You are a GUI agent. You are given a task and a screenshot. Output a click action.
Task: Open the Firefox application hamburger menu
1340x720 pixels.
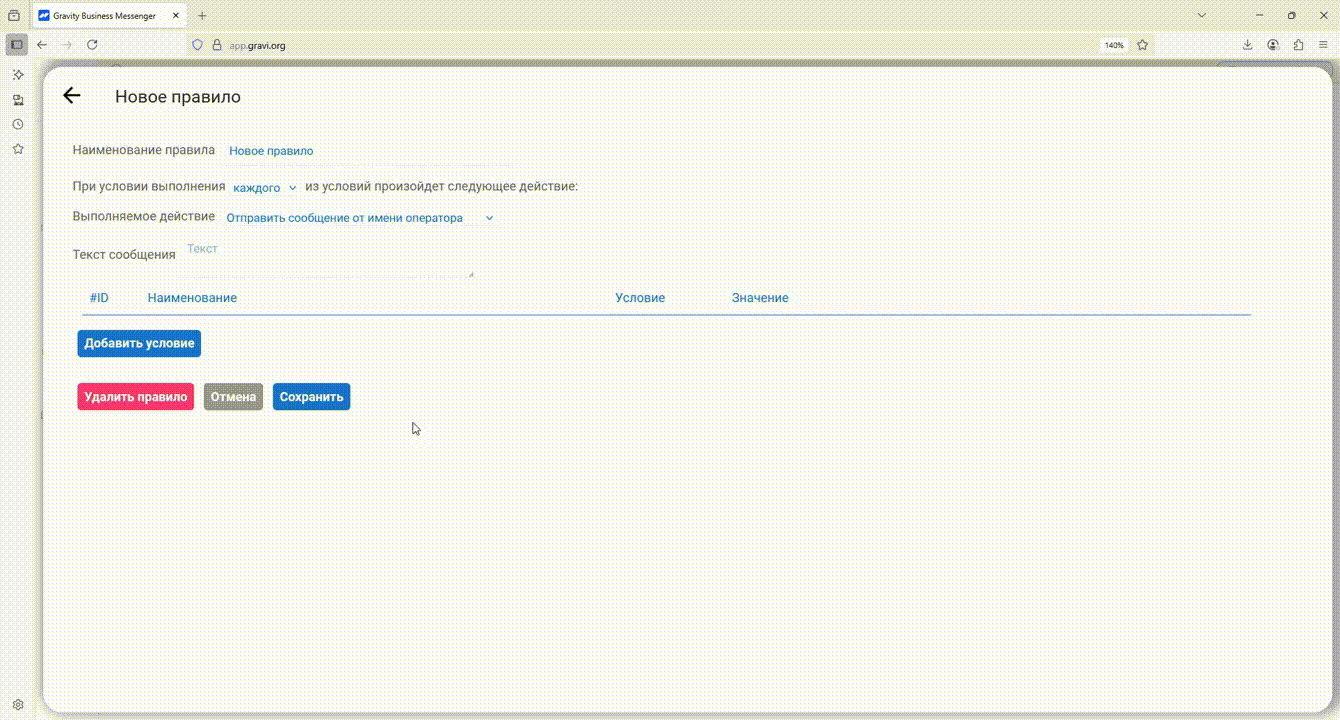(1323, 45)
